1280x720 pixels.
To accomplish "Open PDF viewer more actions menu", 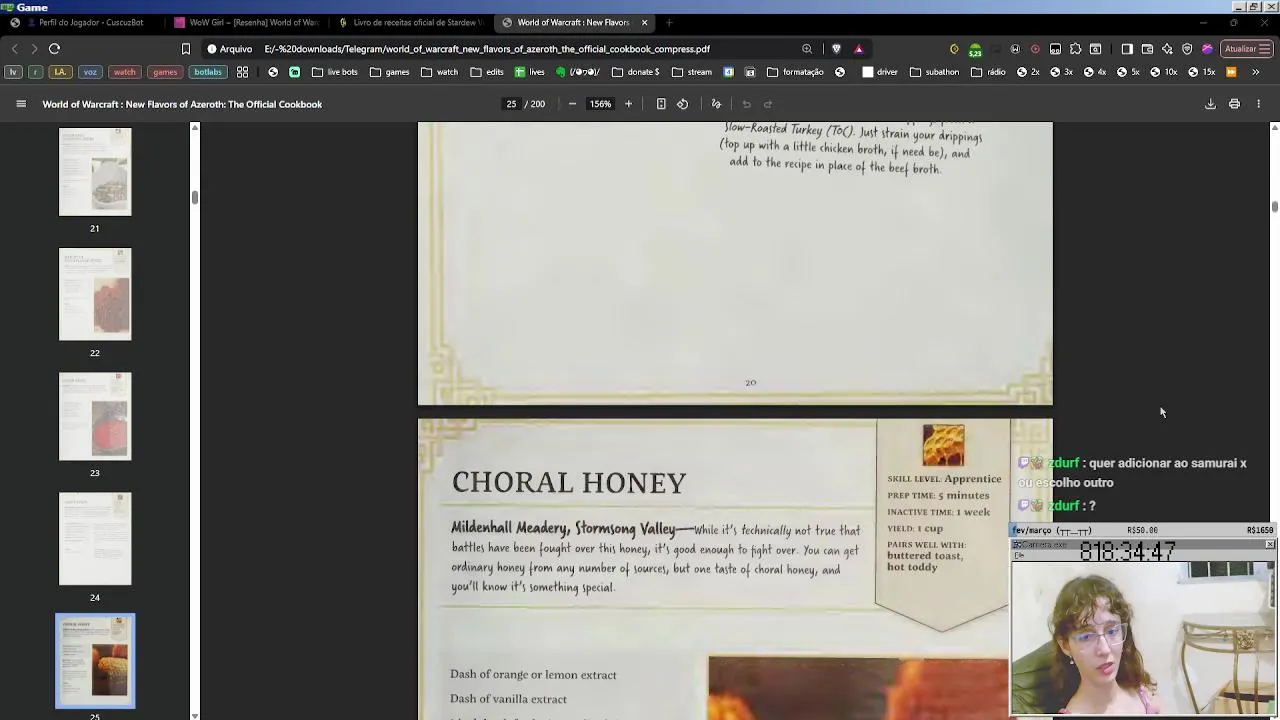I will pos(1258,104).
